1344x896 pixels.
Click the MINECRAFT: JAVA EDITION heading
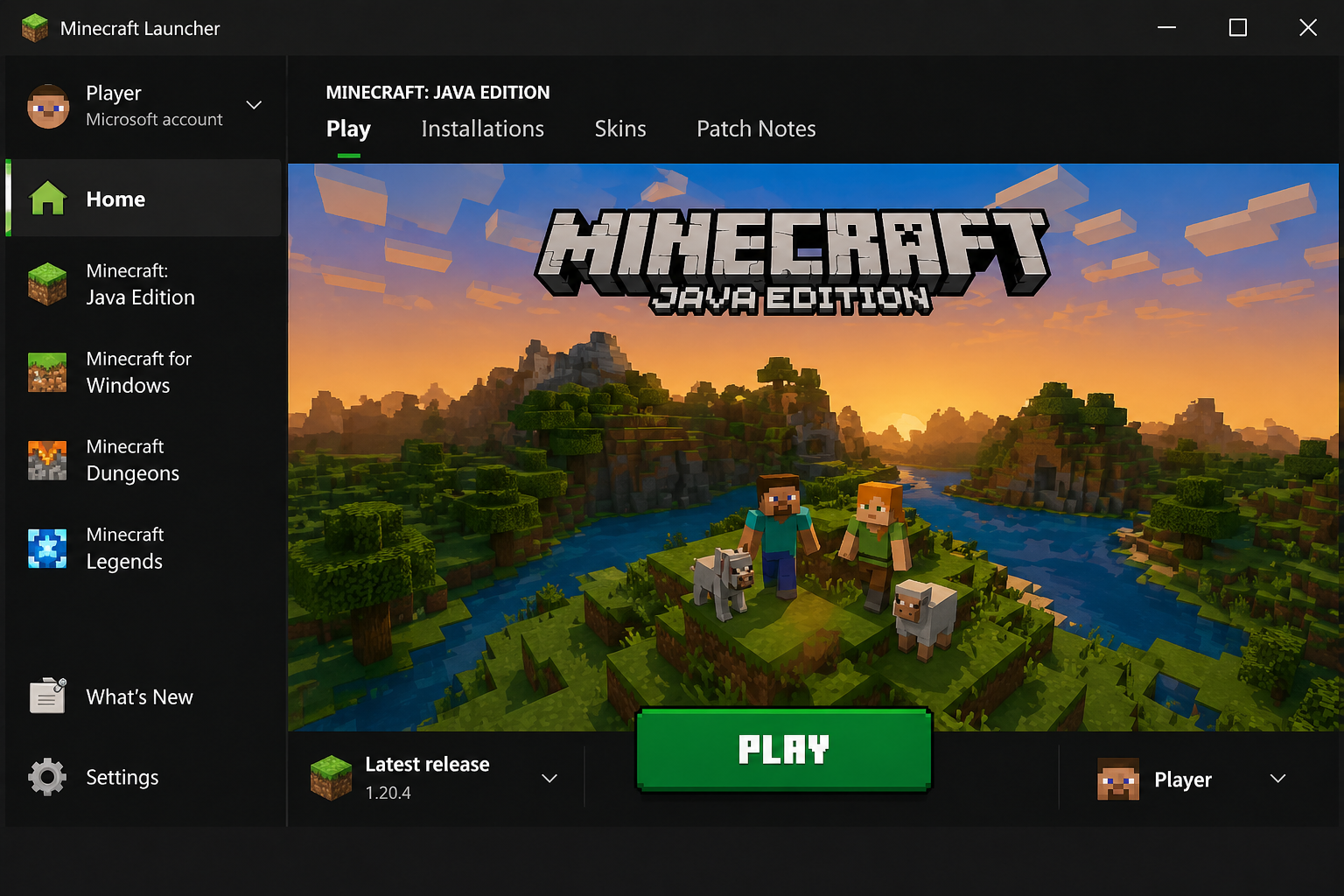click(x=437, y=92)
